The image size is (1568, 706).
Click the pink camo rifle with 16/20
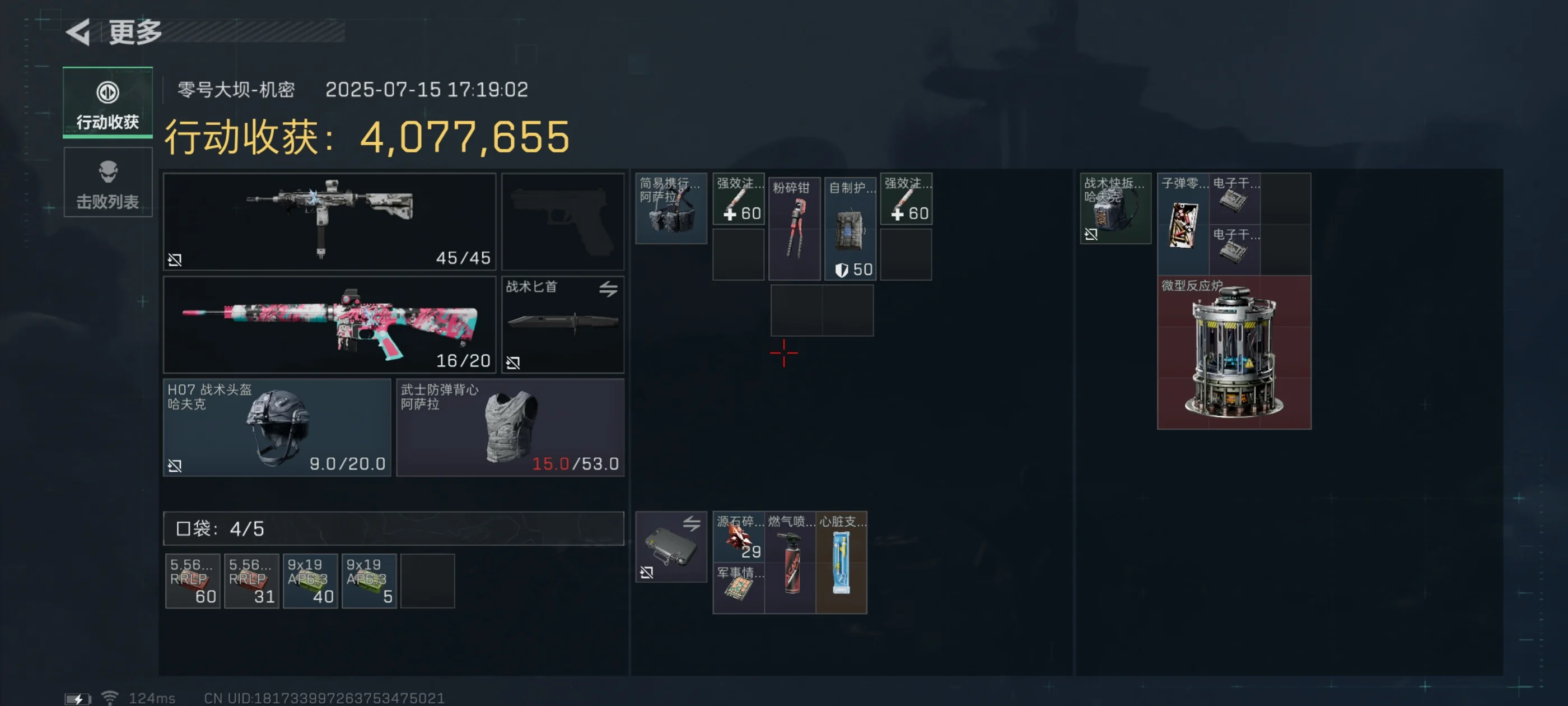(x=329, y=324)
